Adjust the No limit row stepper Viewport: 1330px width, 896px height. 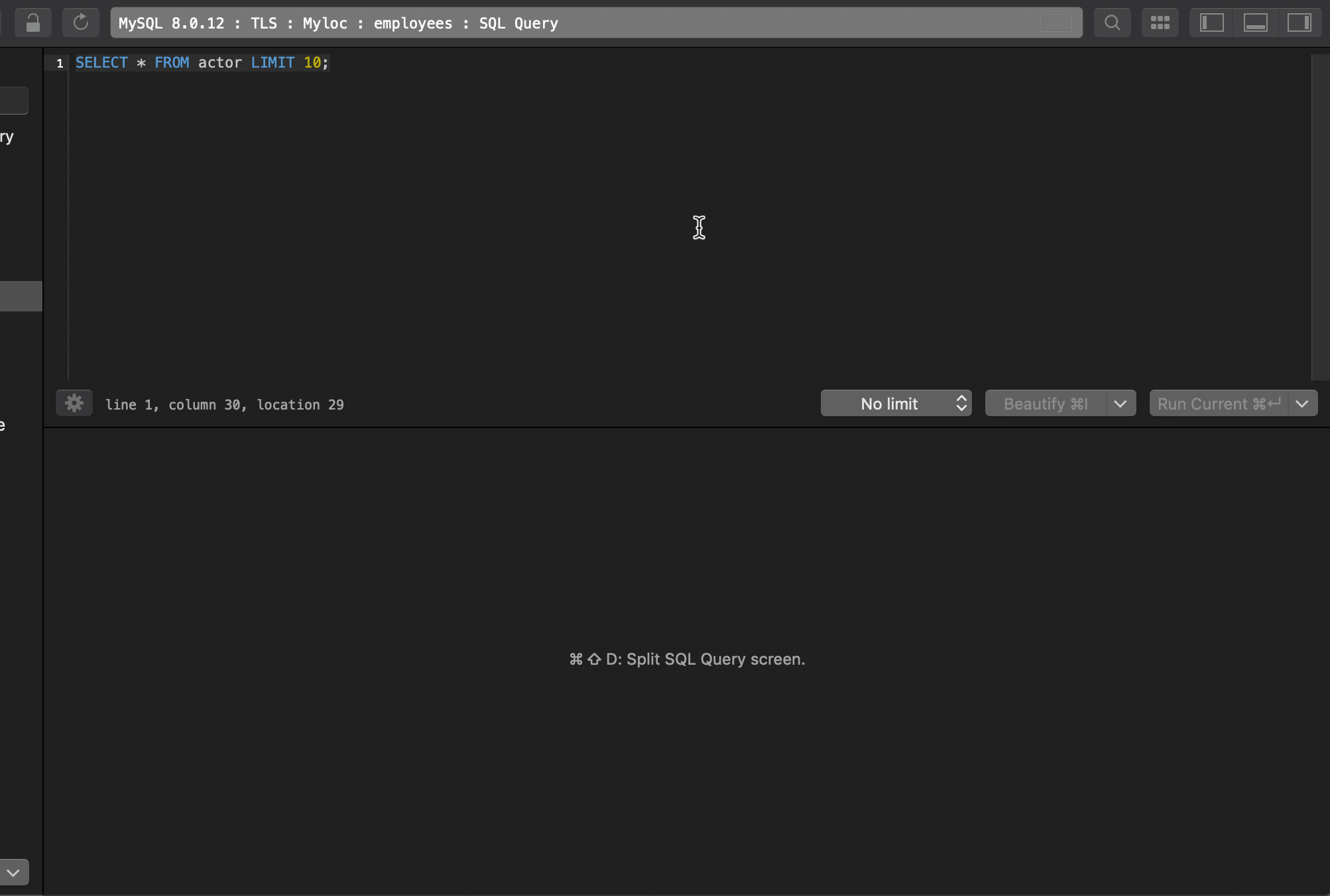tap(961, 403)
